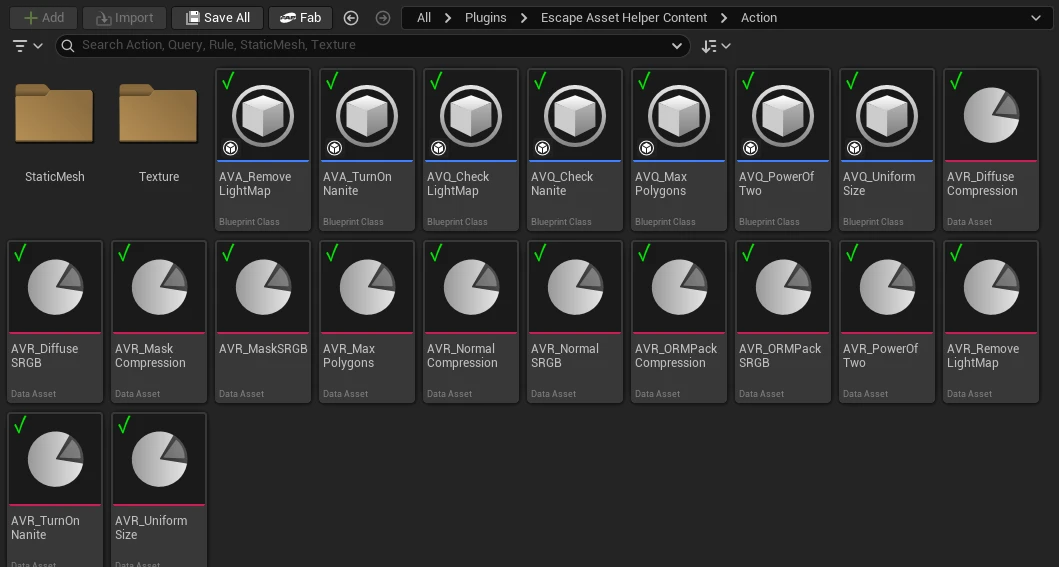Select the AVR_UniformSize data asset
1059x567 pixels.
pyautogui.click(x=159, y=490)
